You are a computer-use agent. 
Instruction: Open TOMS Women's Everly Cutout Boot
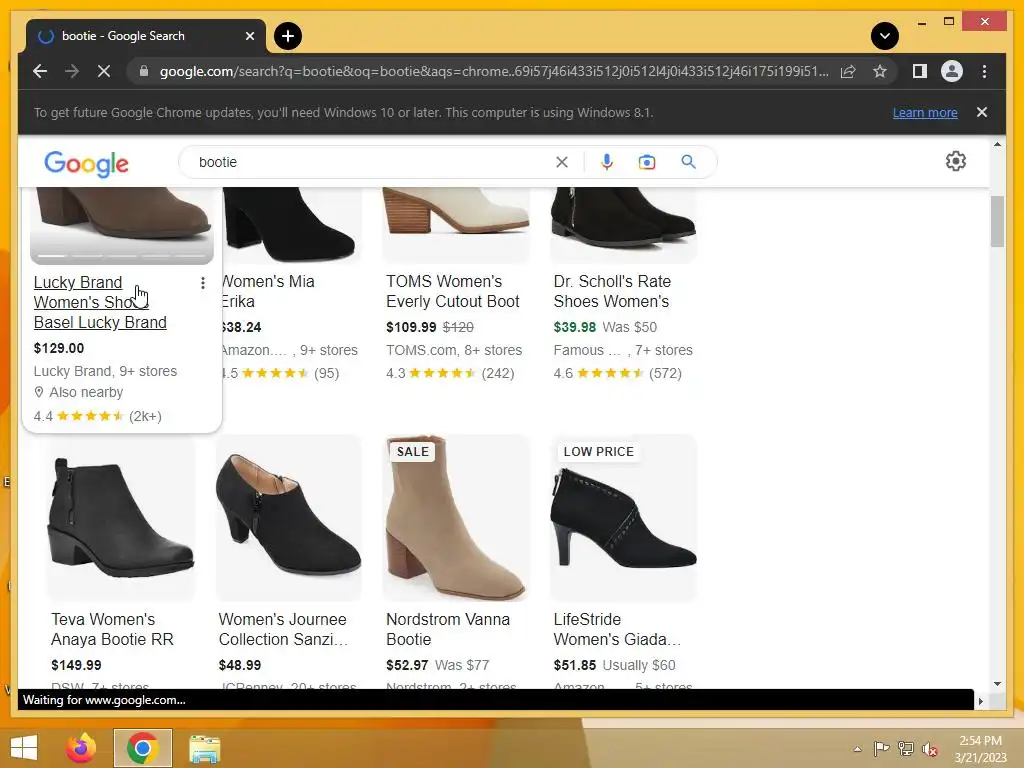pyautogui.click(x=453, y=291)
